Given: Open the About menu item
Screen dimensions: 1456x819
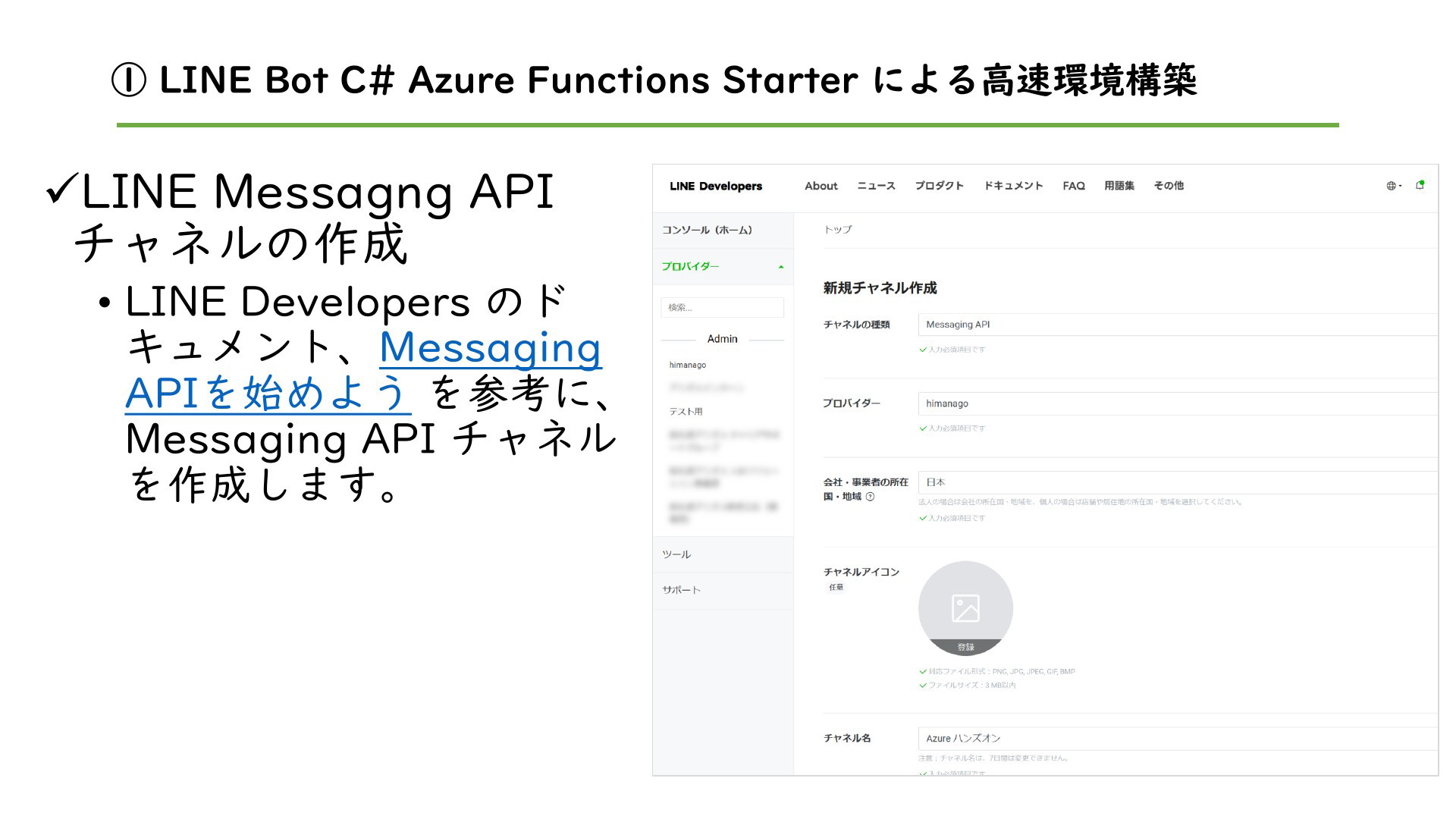Looking at the screenshot, I should pos(821,186).
